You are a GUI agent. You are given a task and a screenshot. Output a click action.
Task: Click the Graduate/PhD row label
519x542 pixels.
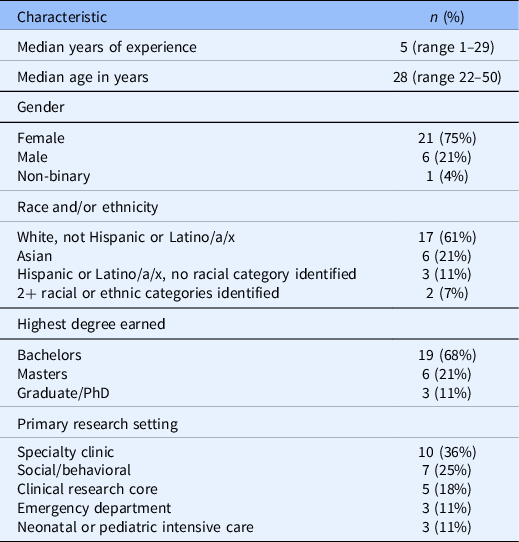click(63, 393)
